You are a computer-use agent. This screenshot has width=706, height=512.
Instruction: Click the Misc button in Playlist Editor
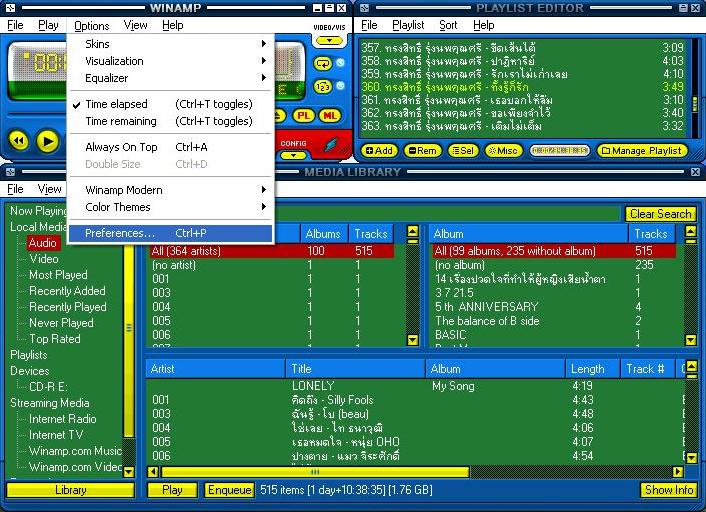(503, 151)
